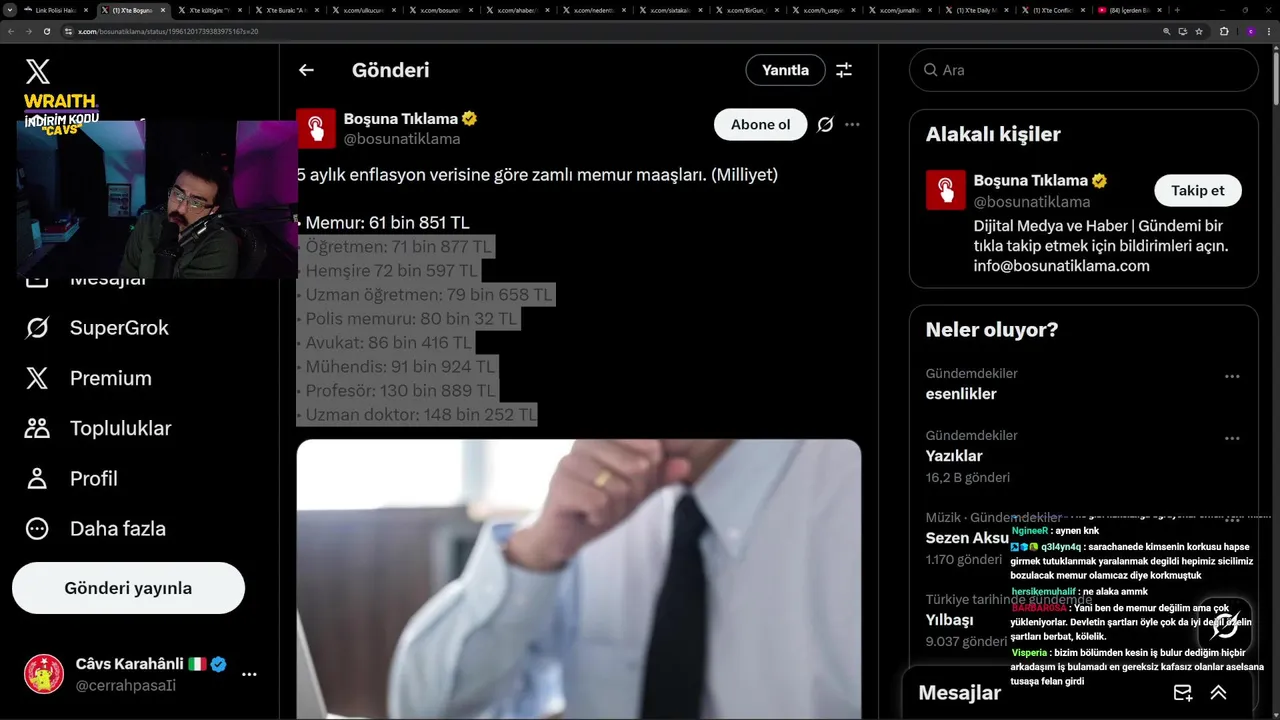Switch to the Link Polisi tab

pyautogui.click(x=57, y=10)
